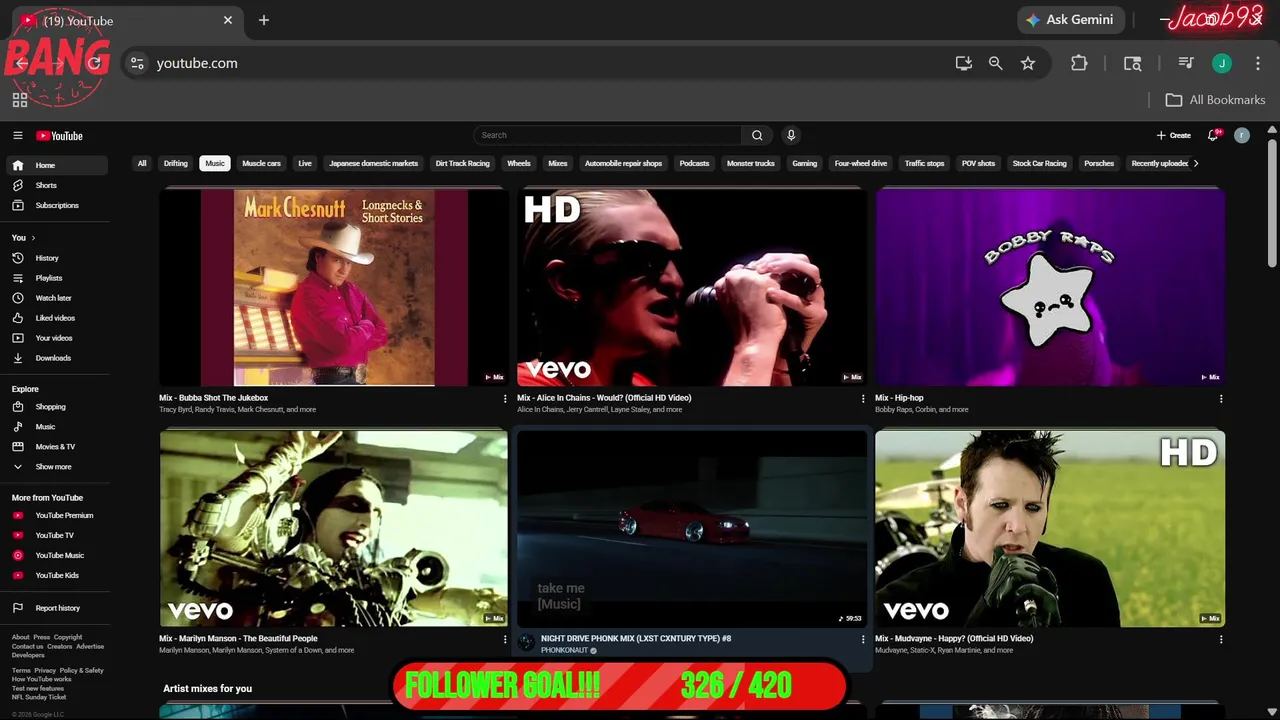Open Mark Chesnutt mix thumbnail
Screen dimensions: 1280x720
(334, 288)
